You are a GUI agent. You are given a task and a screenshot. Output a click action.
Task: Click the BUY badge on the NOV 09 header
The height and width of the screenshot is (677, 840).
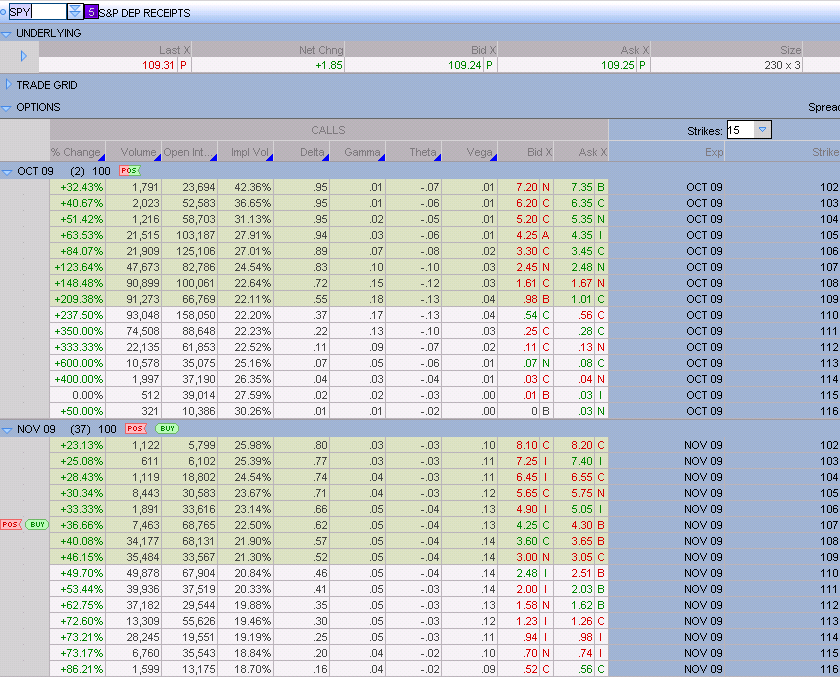pyautogui.click(x=167, y=428)
